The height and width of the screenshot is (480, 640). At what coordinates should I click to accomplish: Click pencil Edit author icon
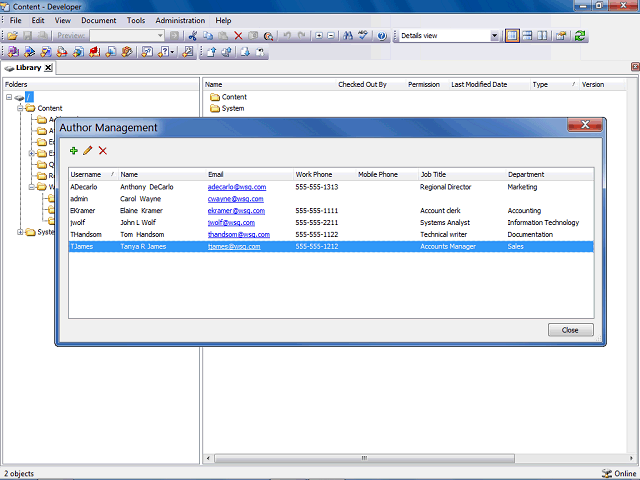click(x=88, y=151)
